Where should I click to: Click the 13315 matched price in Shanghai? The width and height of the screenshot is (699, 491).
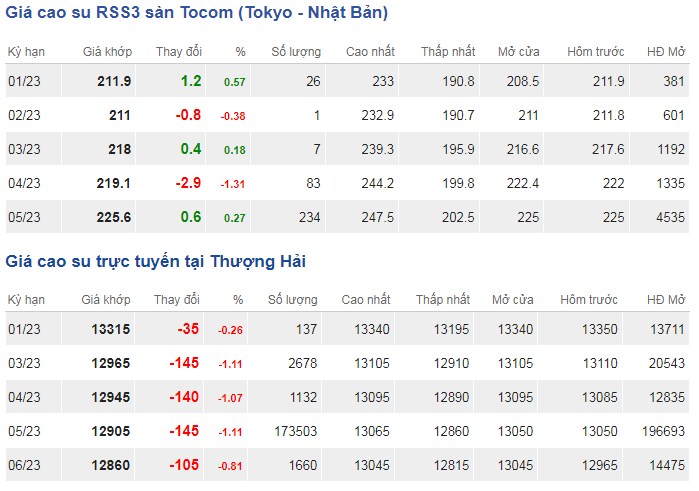(x=110, y=331)
